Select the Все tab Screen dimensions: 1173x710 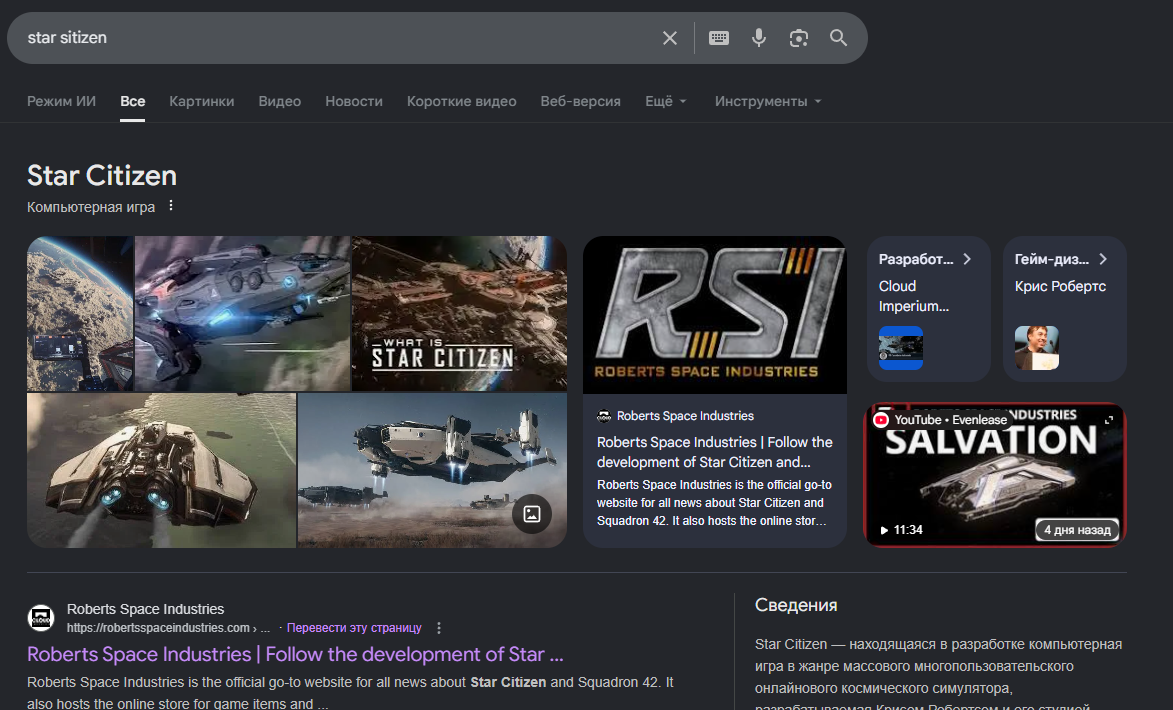click(132, 101)
